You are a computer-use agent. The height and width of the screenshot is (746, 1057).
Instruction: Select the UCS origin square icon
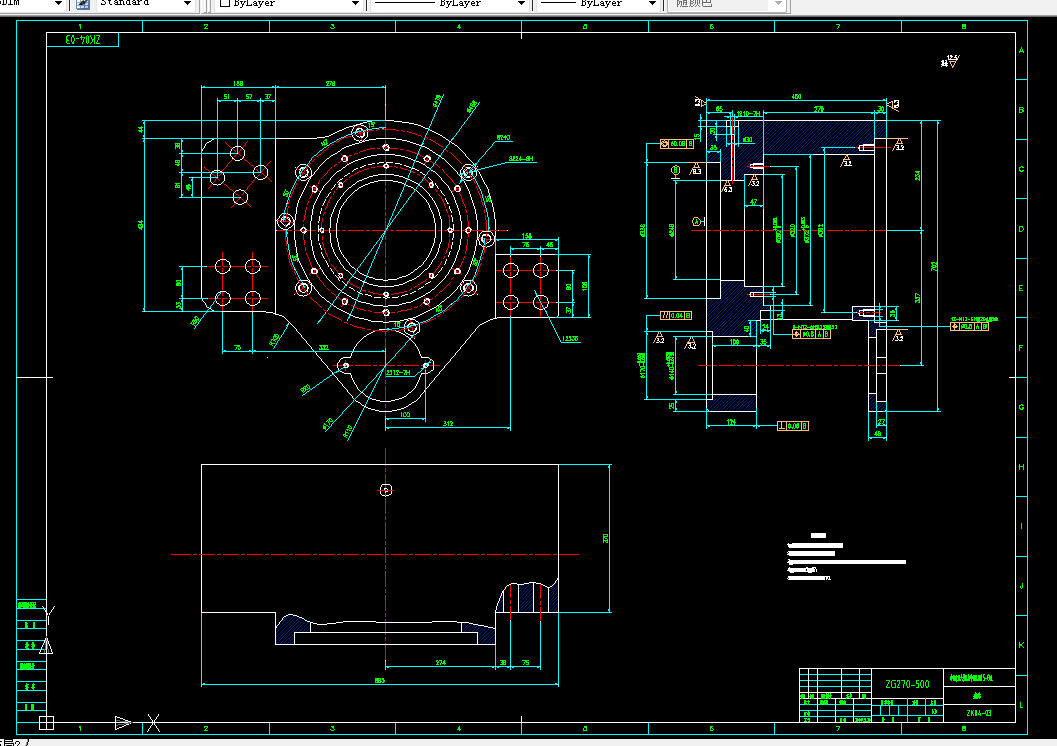click(x=47, y=722)
